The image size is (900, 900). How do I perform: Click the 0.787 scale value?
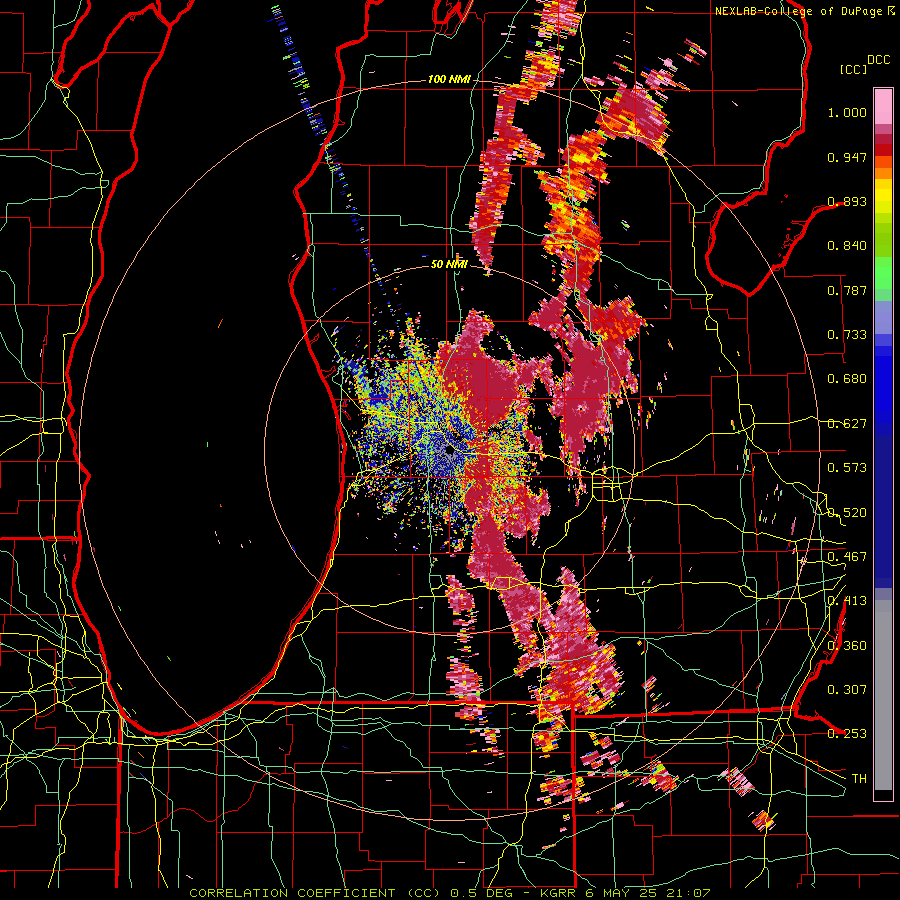[847, 290]
